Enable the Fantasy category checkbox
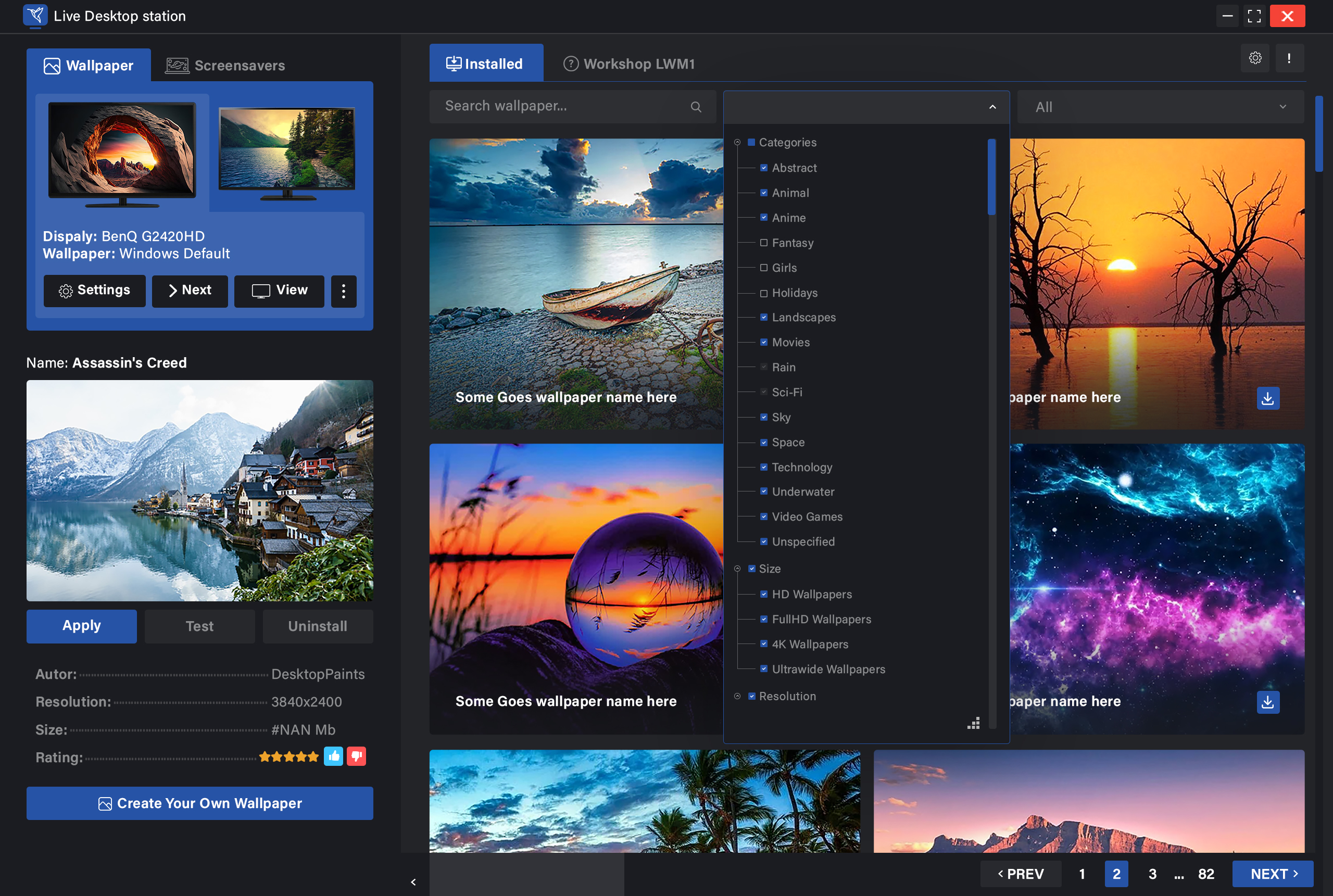 click(763, 243)
